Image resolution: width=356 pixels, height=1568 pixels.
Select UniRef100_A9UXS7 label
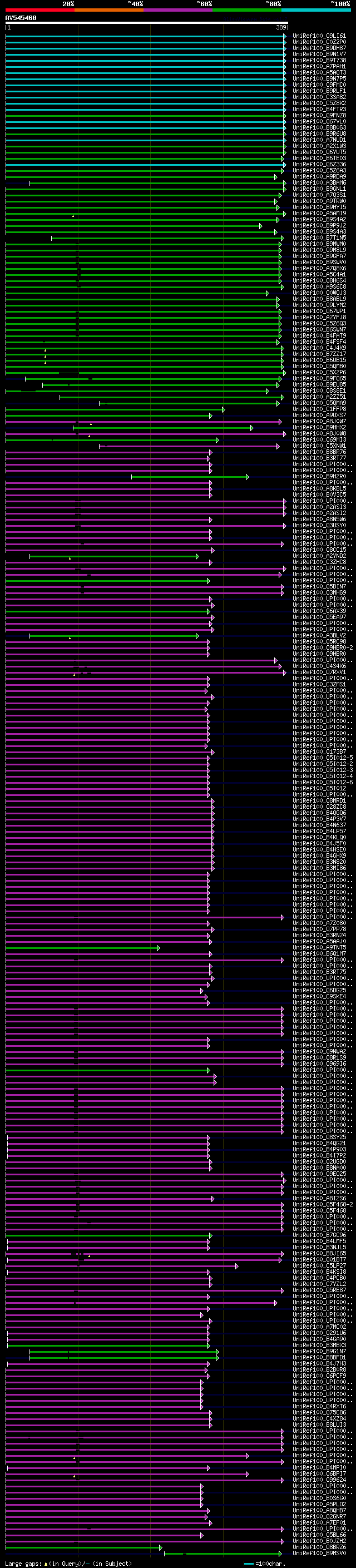(319, 415)
